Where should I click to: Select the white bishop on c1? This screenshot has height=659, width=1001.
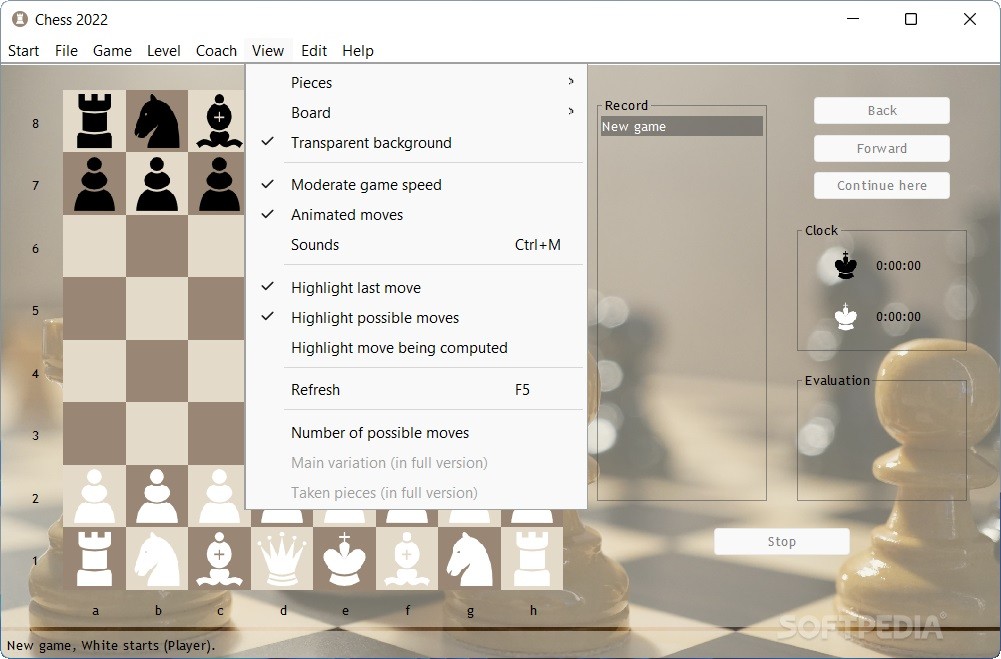pyautogui.click(x=219, y=559)
